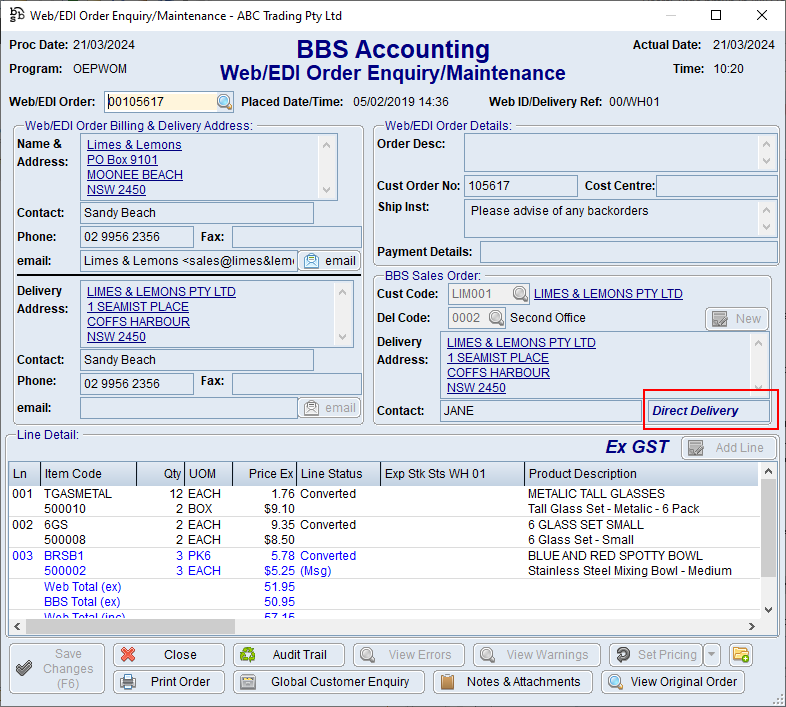This screenshot has width=786, height=707.
Task: Expand the Set Pricing dropdown arrow
Action: click(x=711, y=655)
